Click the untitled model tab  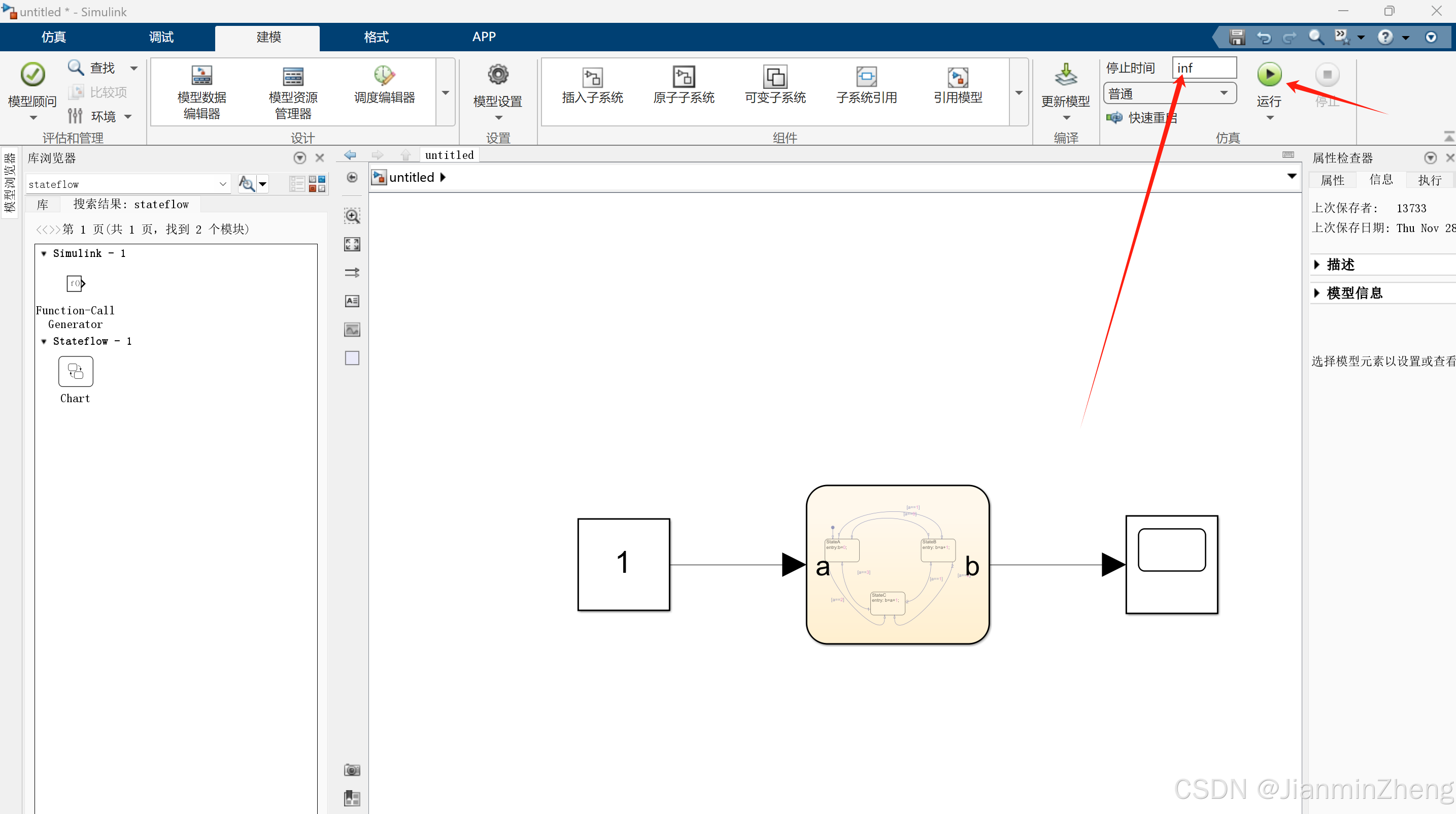(x=449, y=155)
